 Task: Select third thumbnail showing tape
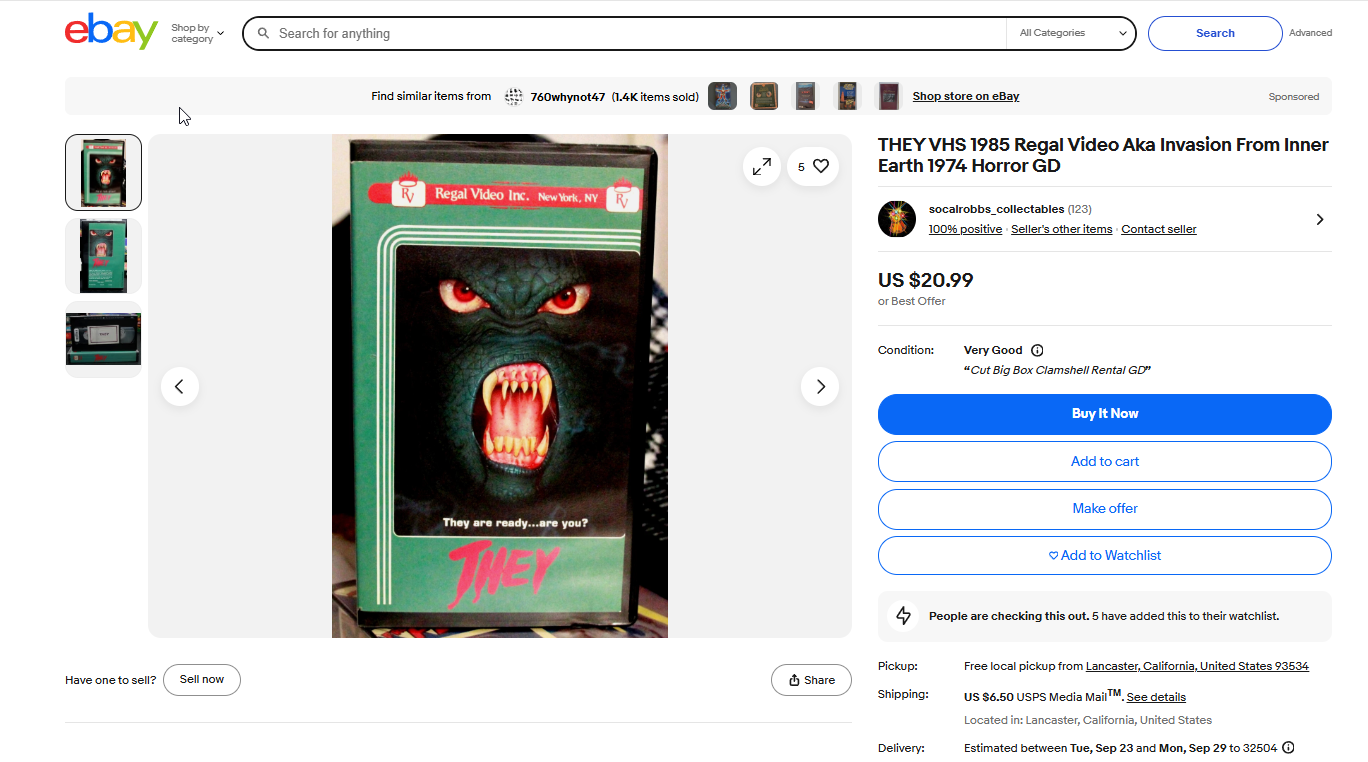coord(104,339)
